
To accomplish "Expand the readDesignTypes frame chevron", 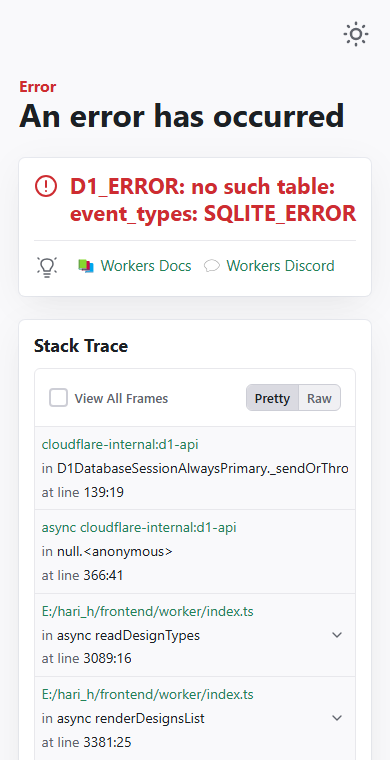I will (337, 635).
